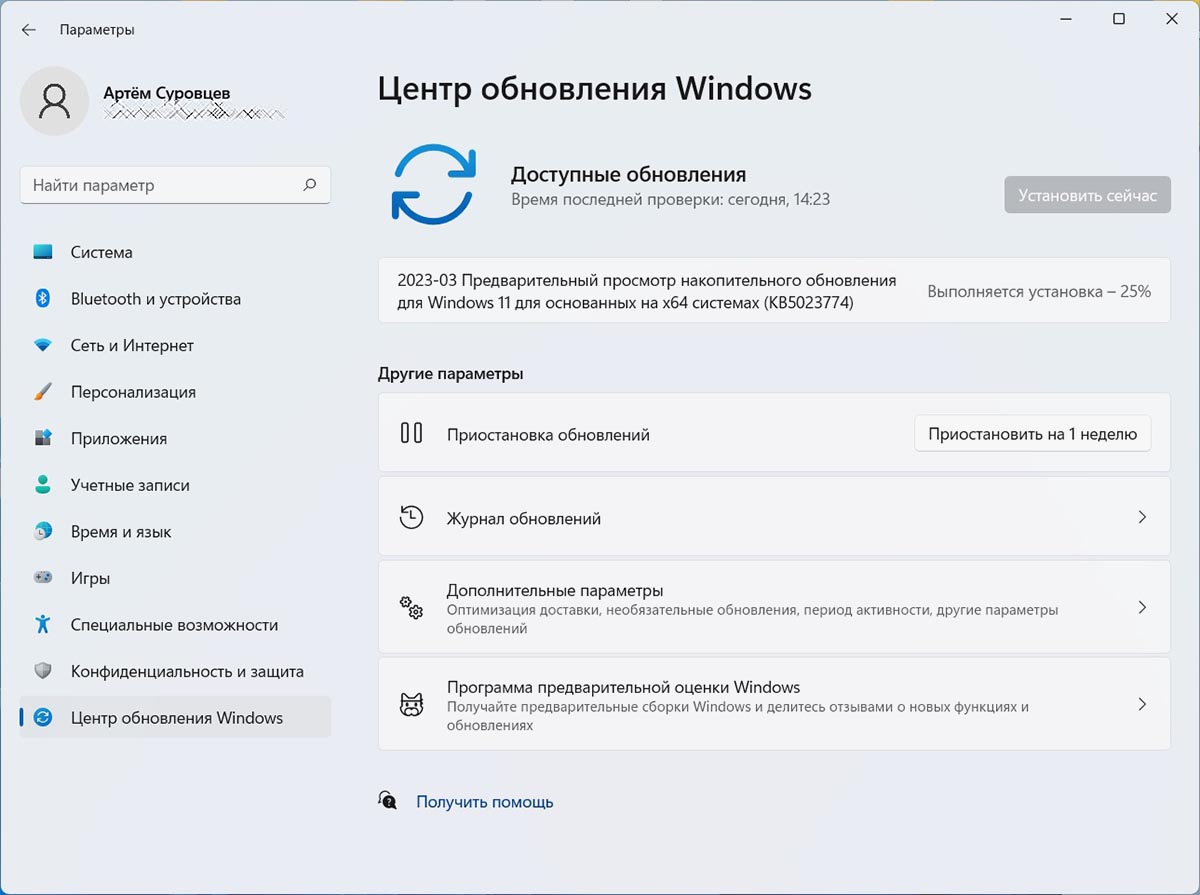
Task: Open the Игры settings section
Action: pos(175,578)
